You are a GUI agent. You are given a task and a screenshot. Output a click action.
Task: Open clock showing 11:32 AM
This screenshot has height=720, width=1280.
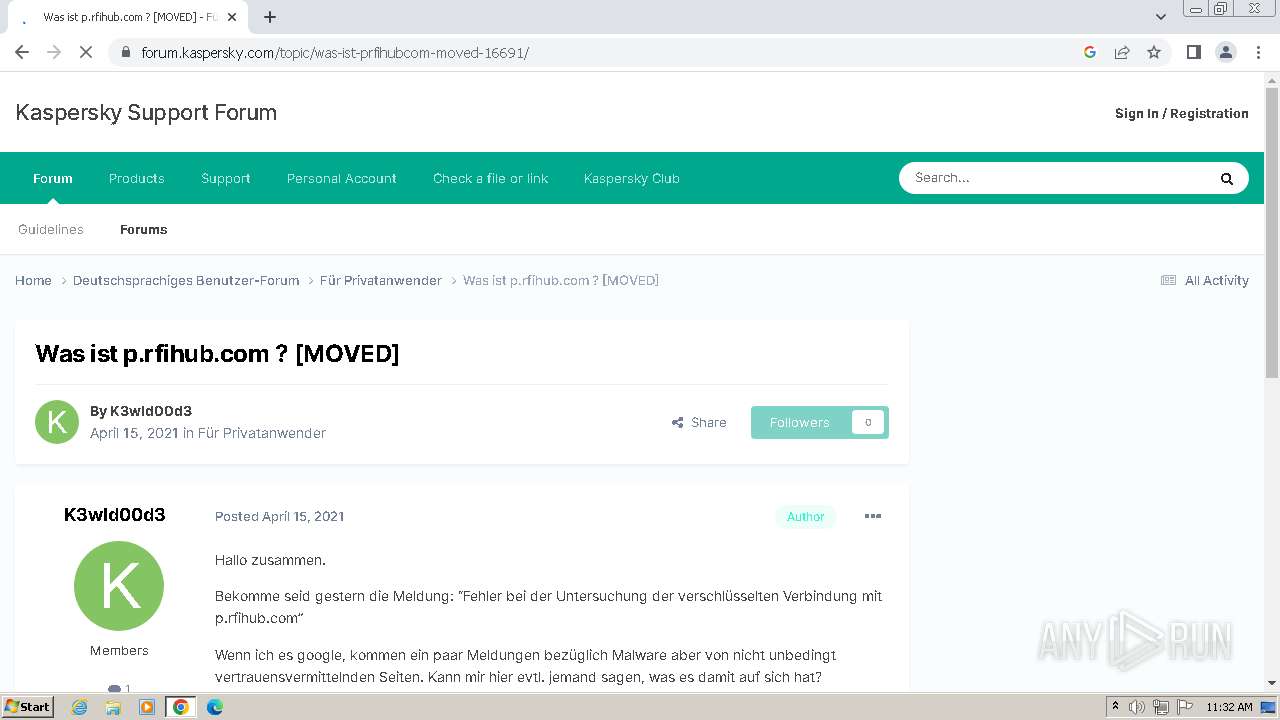(x=1229, y=707)
